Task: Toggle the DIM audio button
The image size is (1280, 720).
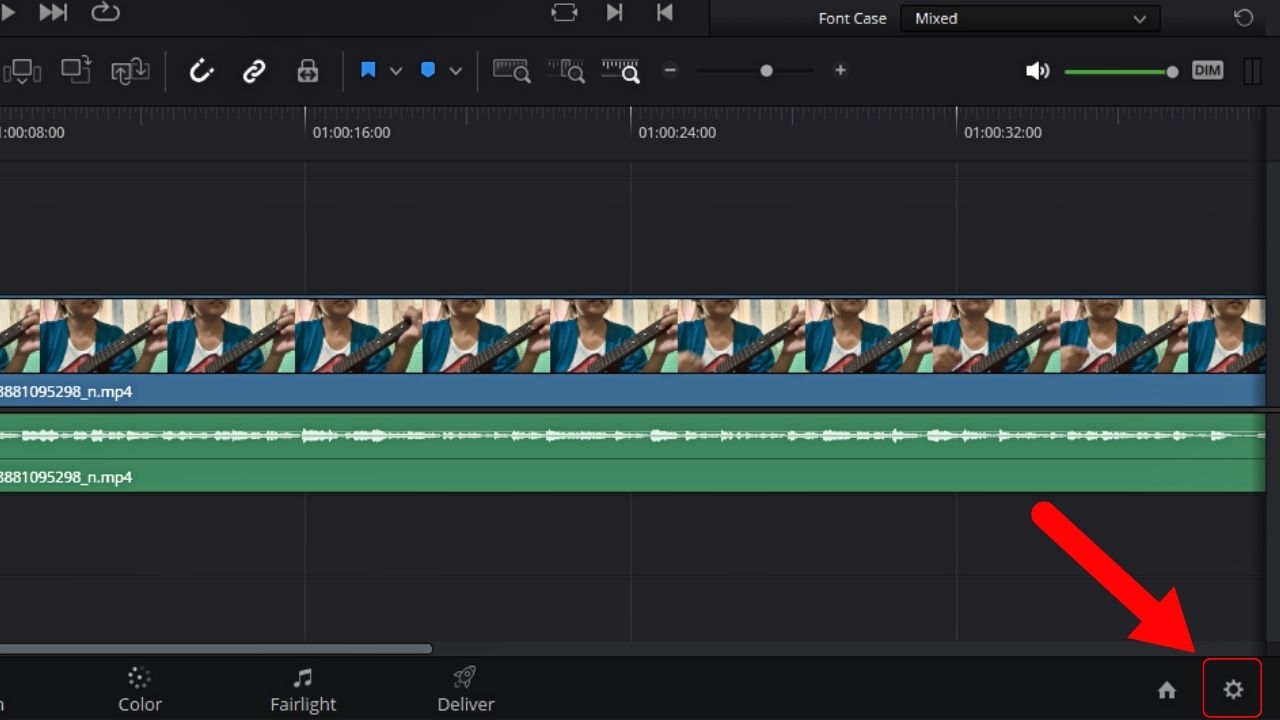Action: pos(1207,70)
